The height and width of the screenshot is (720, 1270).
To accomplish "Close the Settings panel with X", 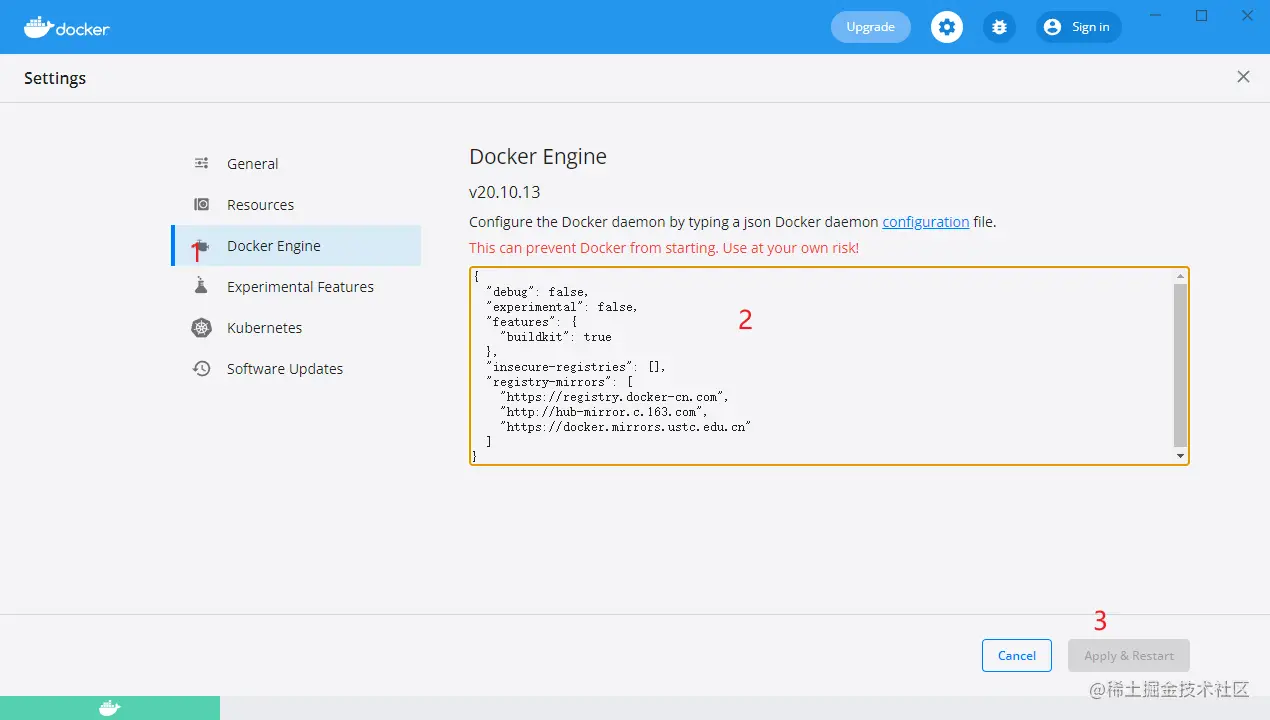I will 1243,77.
